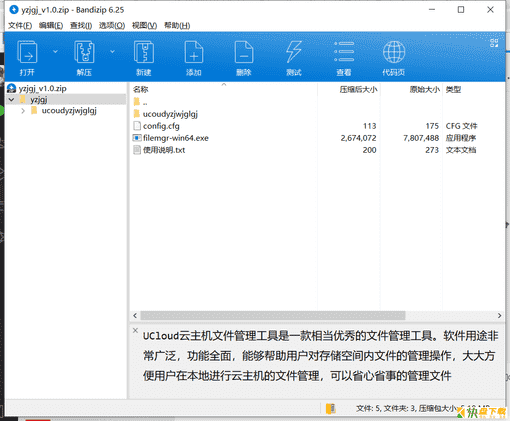Click the 应用程序 type cell
The height and width of the screenshot is (421, 510).
pos(461,138)
